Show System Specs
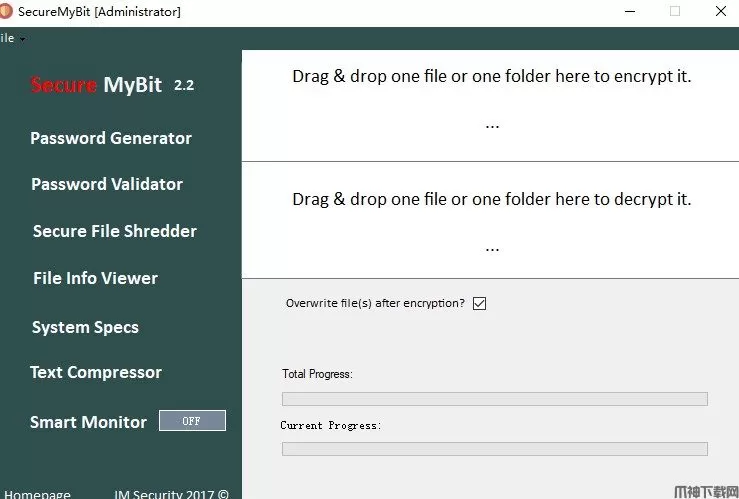Viewport: 739px width, 499px height. tap(85, 327)
